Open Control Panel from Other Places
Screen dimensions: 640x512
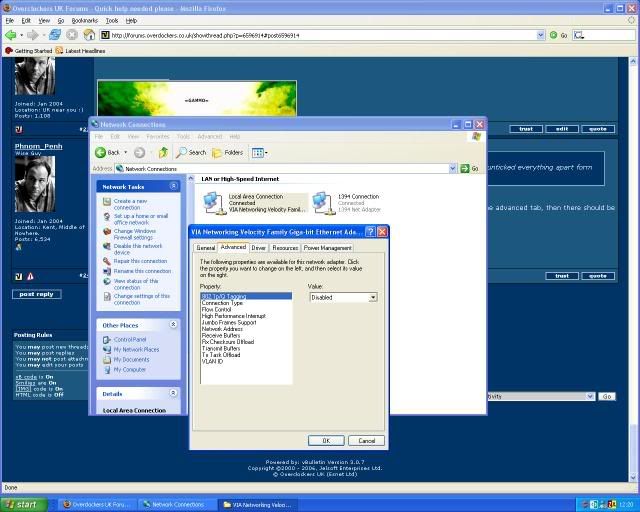coord(129,340)
